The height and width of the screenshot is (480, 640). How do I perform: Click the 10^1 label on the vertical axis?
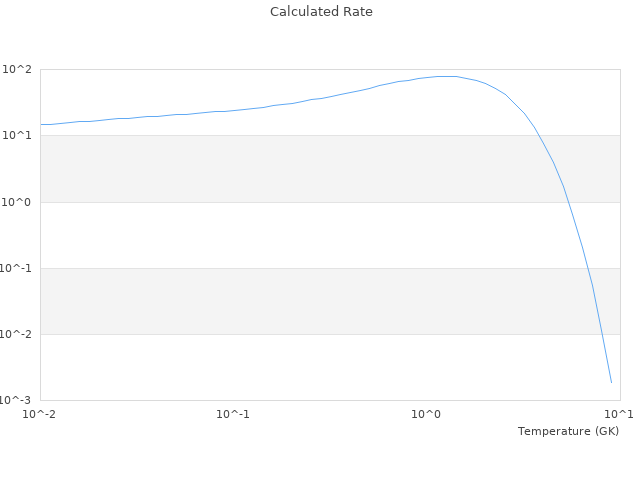17,135
